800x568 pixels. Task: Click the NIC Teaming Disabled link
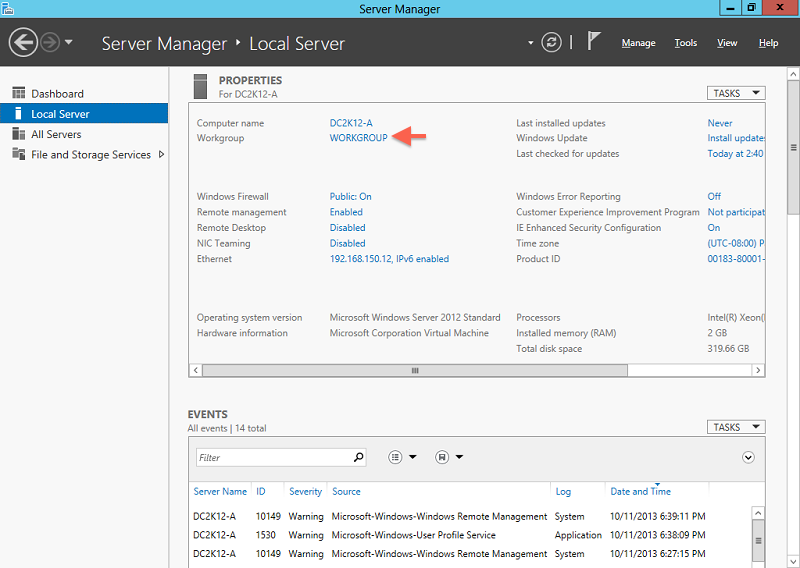347,243
